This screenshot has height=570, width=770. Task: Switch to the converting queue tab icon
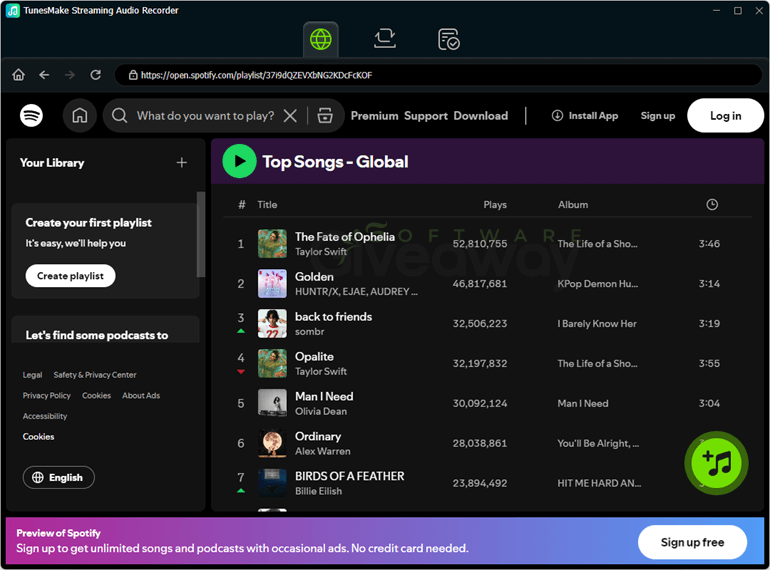pyautogui.click(x=385, y=39)
